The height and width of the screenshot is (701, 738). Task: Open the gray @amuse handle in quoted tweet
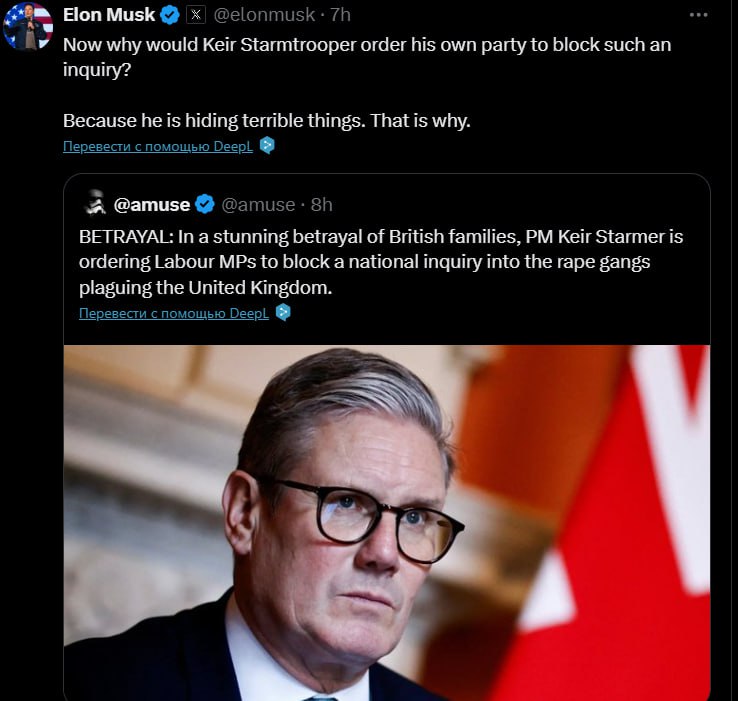tap(258, 204)
